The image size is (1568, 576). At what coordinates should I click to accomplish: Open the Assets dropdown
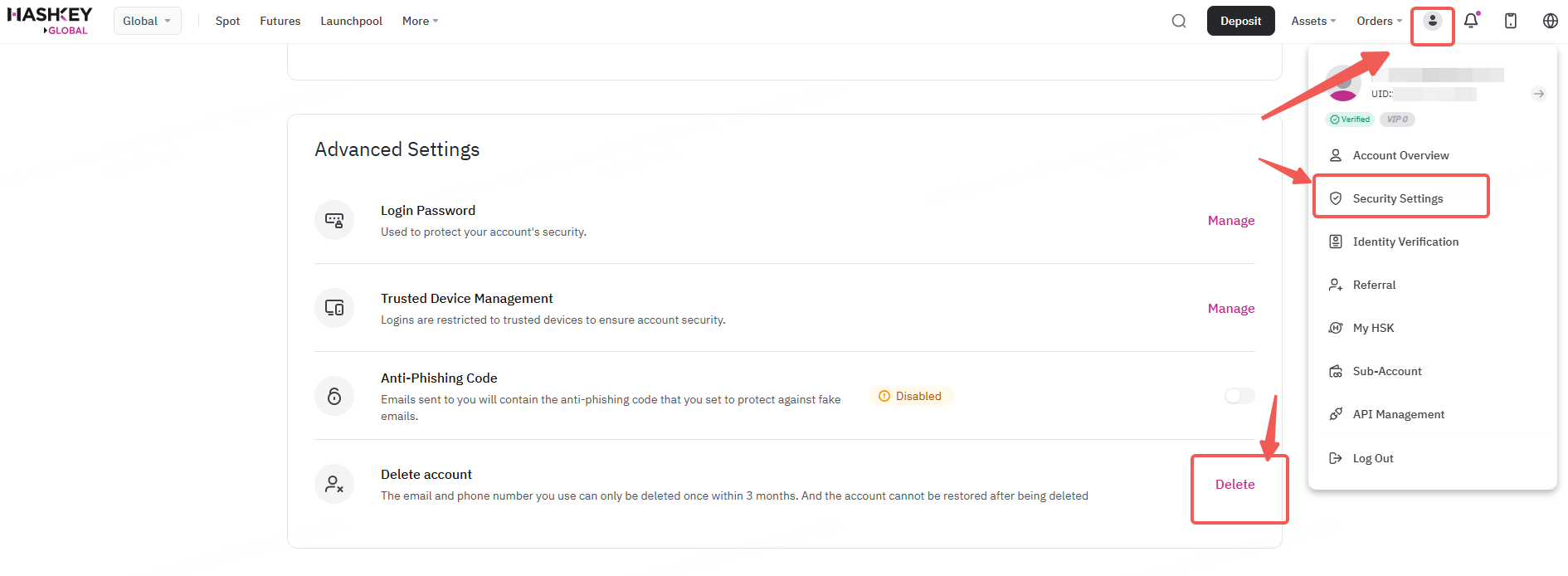pos(1313,21)
